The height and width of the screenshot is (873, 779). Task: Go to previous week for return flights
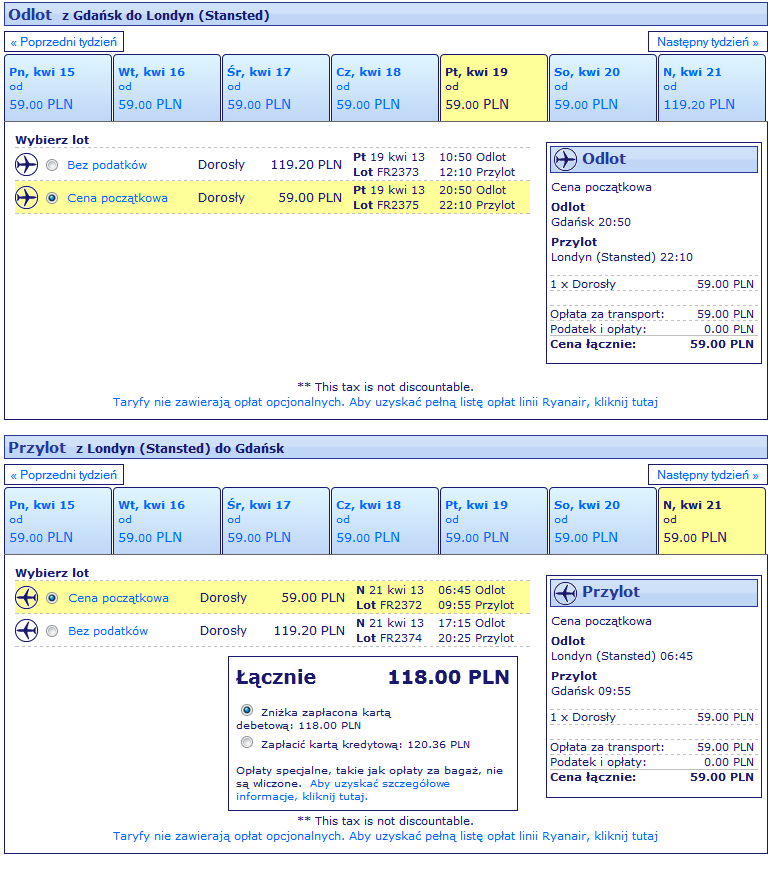64,475
